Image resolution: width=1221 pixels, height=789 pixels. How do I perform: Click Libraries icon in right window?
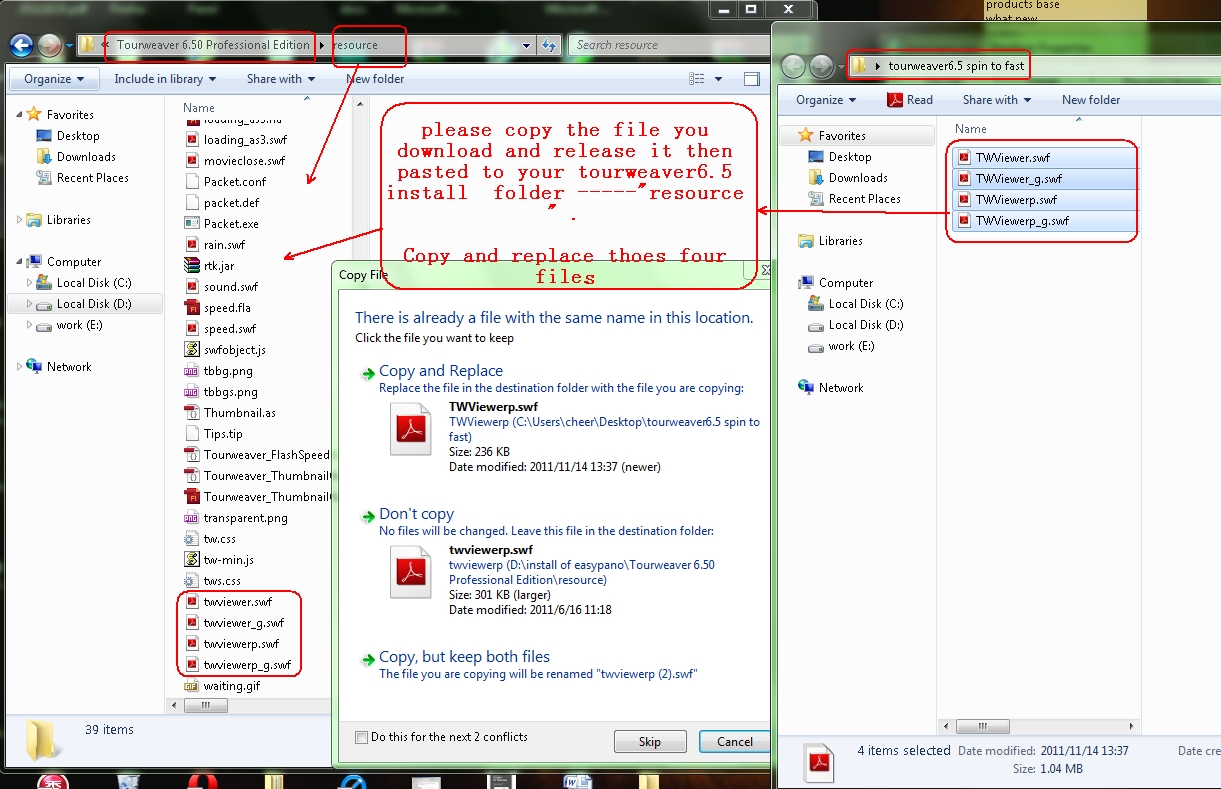click(x=806, y=241)
